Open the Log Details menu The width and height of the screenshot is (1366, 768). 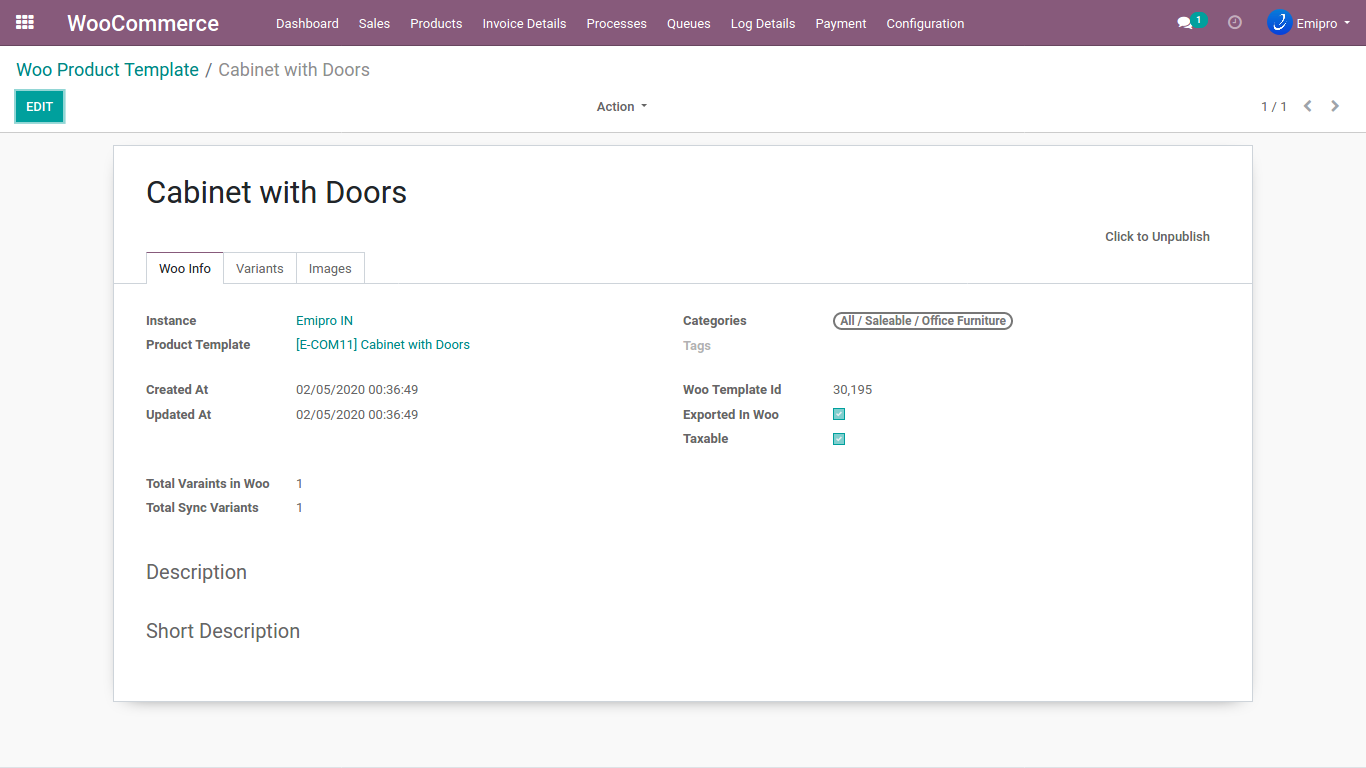coord(763,23)
